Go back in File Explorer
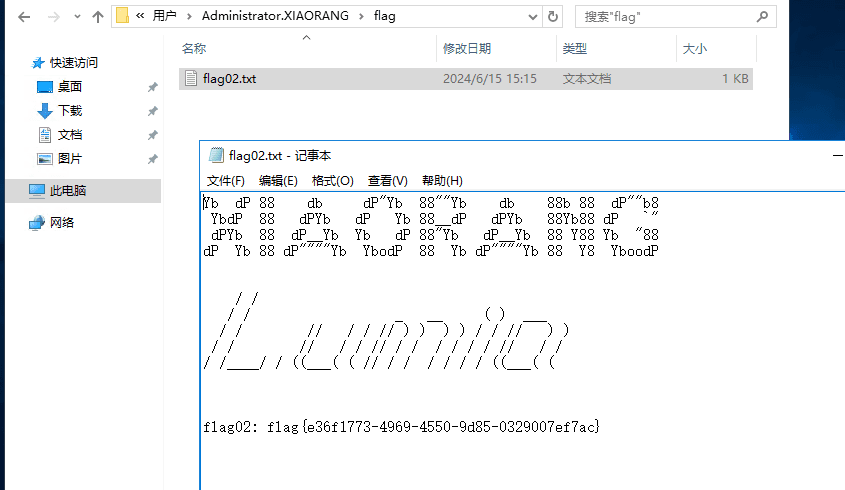845x490 pixels. click(24, 17)
